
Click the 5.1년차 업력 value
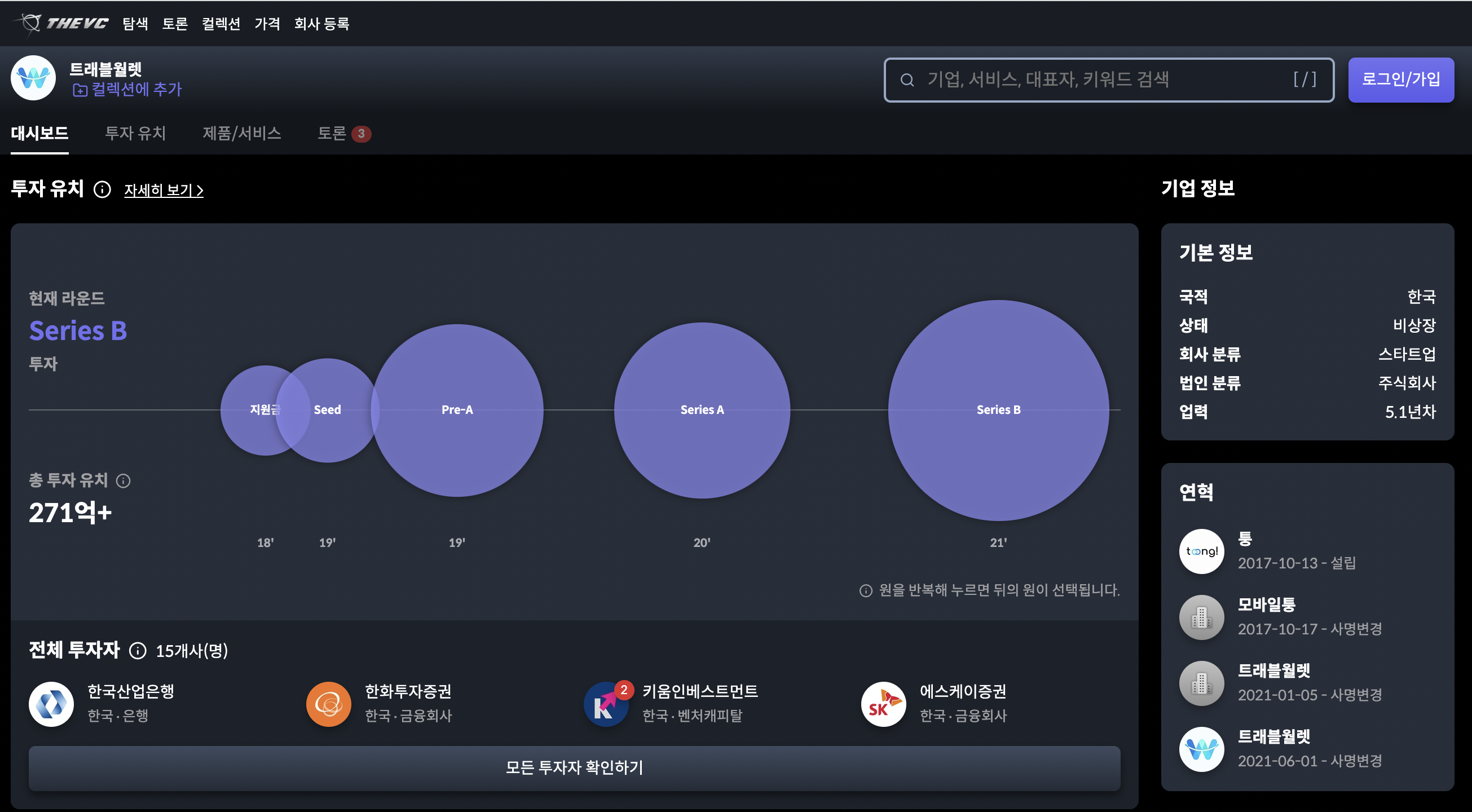coord(1411,412)
